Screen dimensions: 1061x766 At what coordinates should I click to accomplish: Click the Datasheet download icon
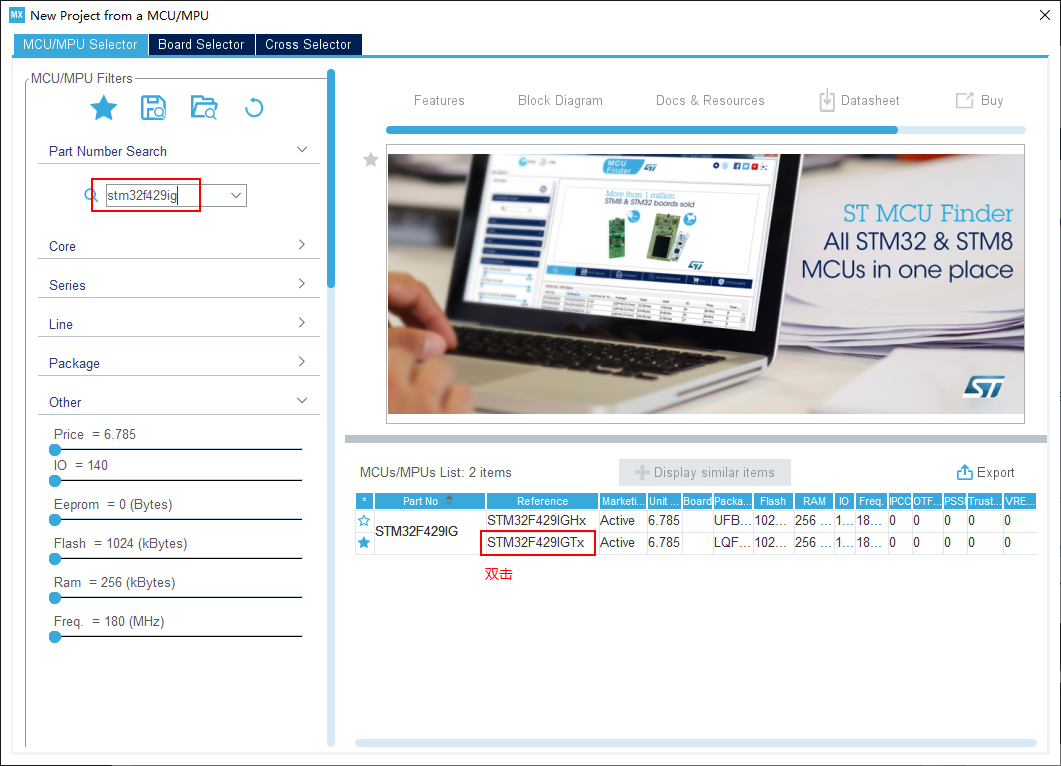827,101
